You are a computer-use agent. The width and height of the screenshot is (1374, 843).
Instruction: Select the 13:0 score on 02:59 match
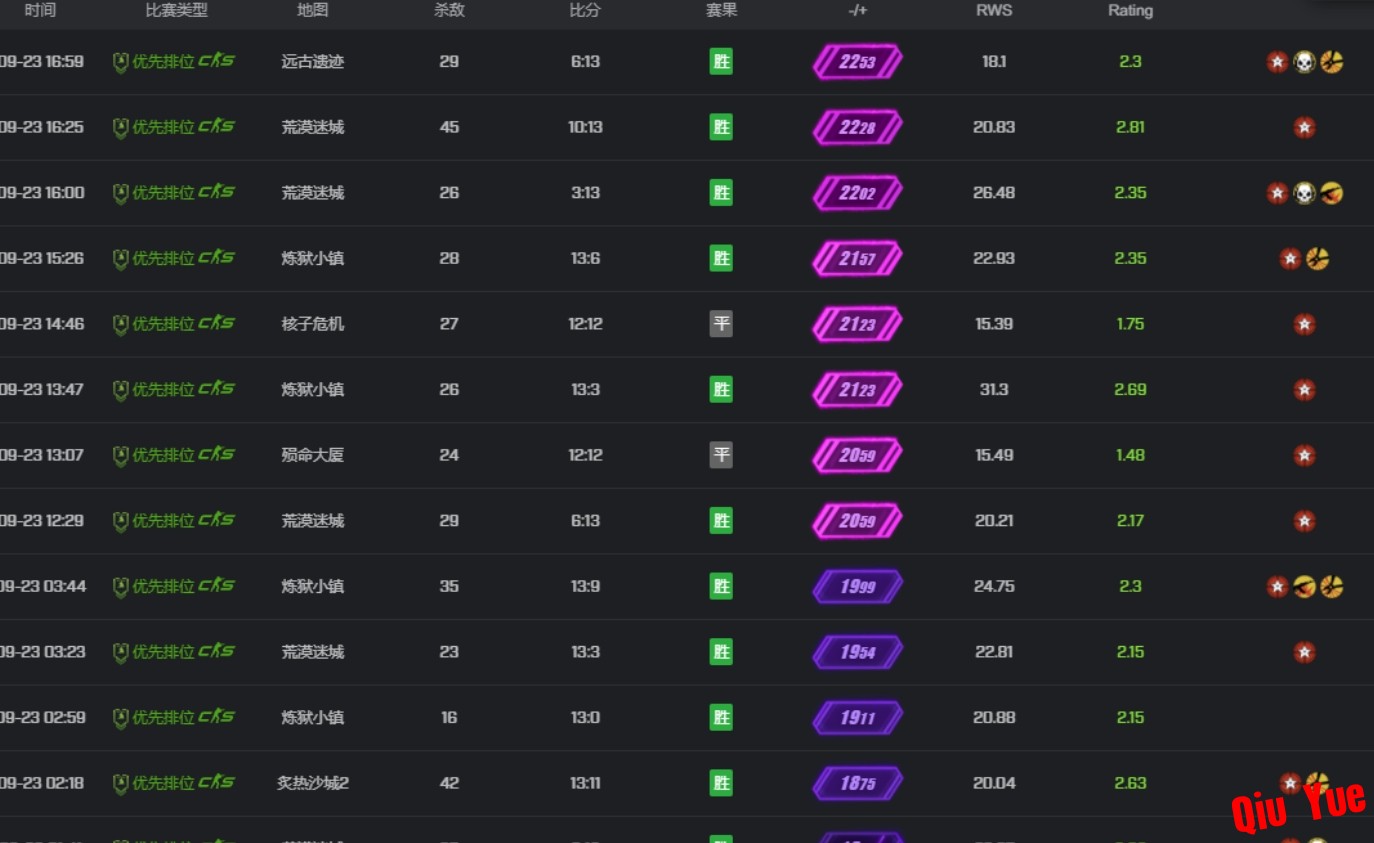(x=585, y=718)
